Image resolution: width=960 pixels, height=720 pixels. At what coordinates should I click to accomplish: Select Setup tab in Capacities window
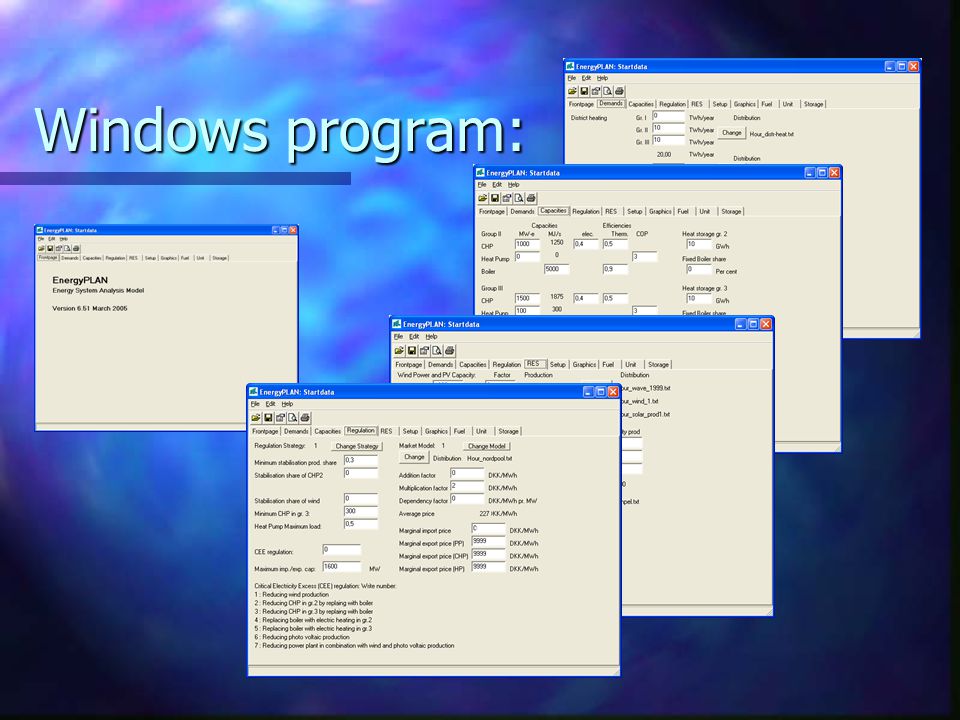(x=634, y=211)
